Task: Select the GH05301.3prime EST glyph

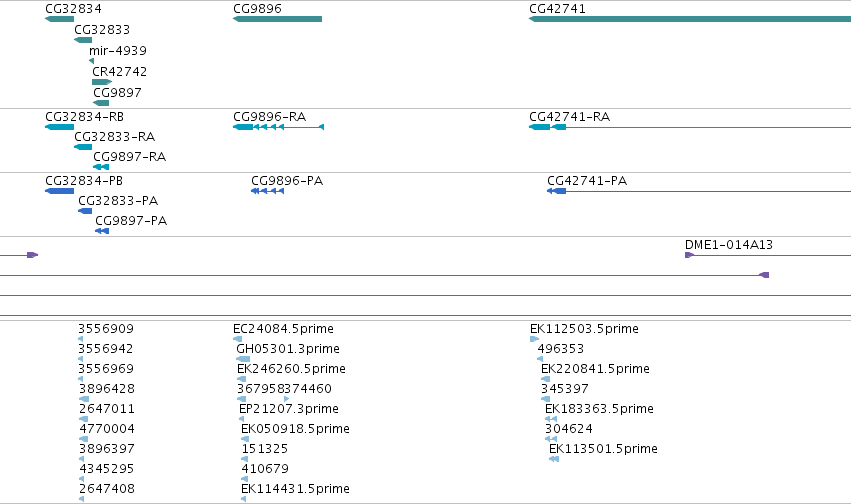Action: (243, 359)
